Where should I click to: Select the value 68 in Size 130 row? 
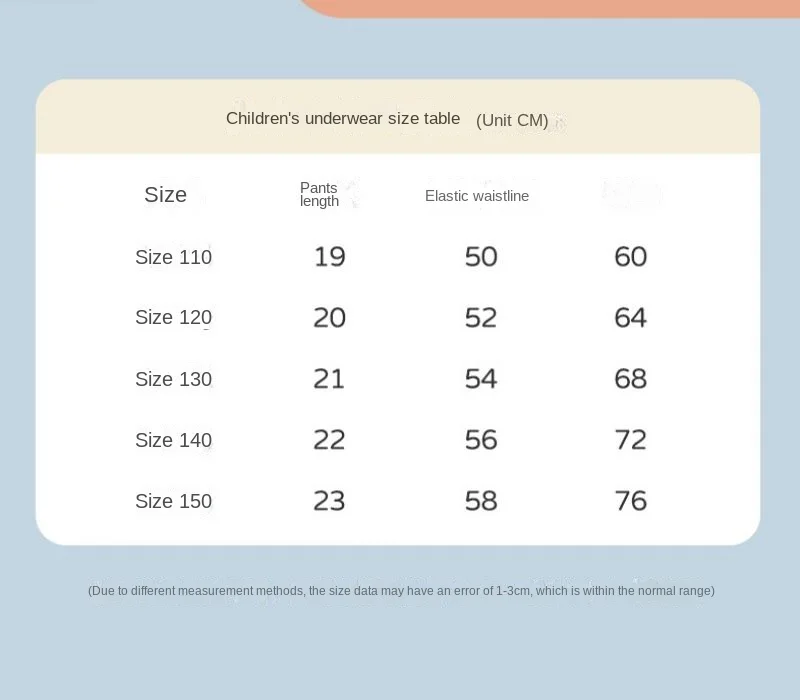tap(631, 379)
